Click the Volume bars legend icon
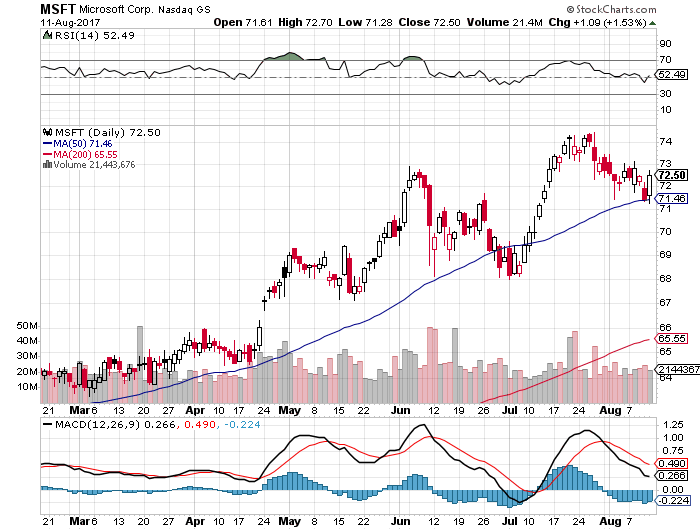 click(45, 165)
